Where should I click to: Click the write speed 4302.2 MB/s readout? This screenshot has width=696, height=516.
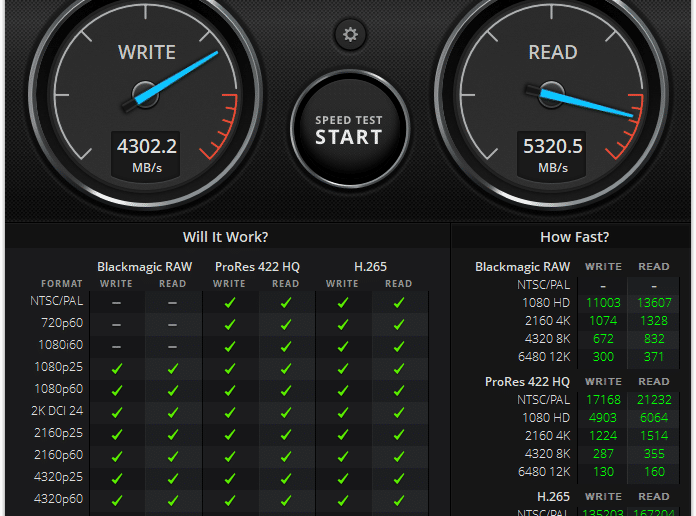146,156
